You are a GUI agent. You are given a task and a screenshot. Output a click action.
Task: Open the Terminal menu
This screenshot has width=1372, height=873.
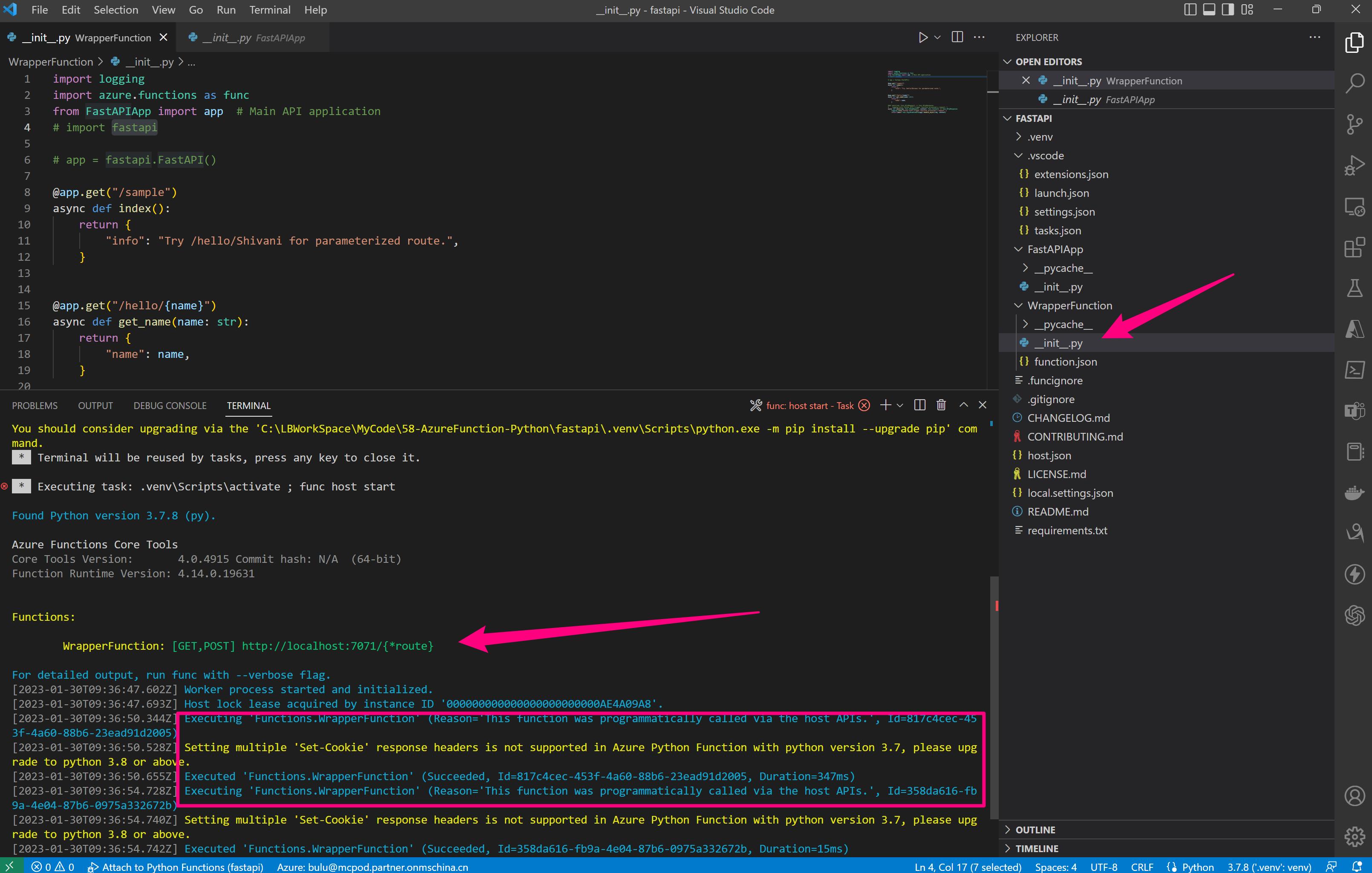coord(269,10)
